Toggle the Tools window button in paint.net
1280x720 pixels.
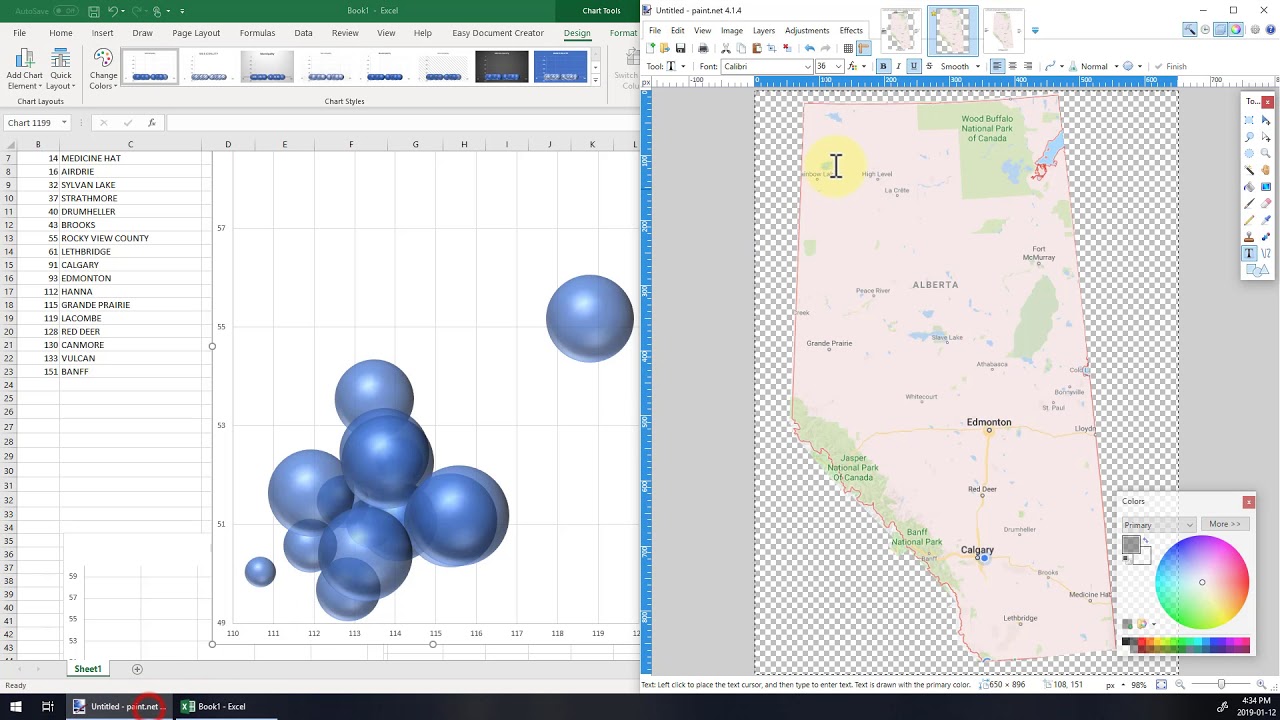click(1190, 30)
